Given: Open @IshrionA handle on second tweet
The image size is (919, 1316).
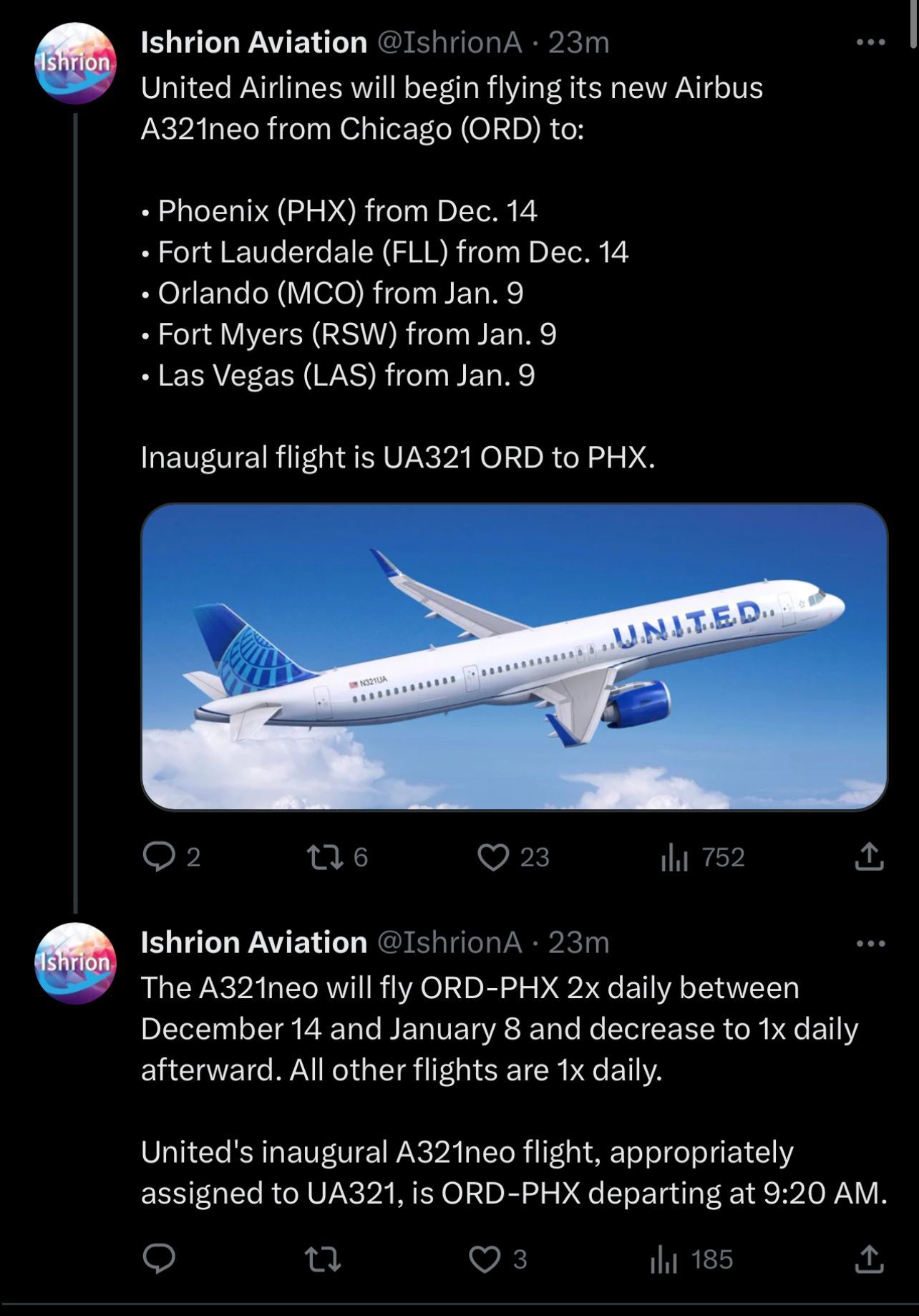Looking at the screenshot, I should coord(449,943).
